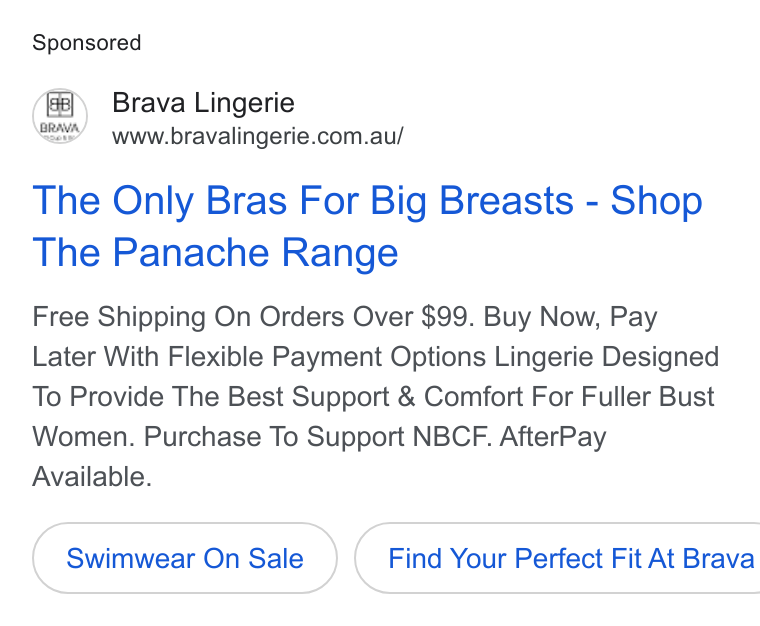Image resolution: width=760 pixels, height=626 pixels.
Task: Visit the www.bravalingerie.com.au URL
Action: pyautogui.click(x=257, y=136)
